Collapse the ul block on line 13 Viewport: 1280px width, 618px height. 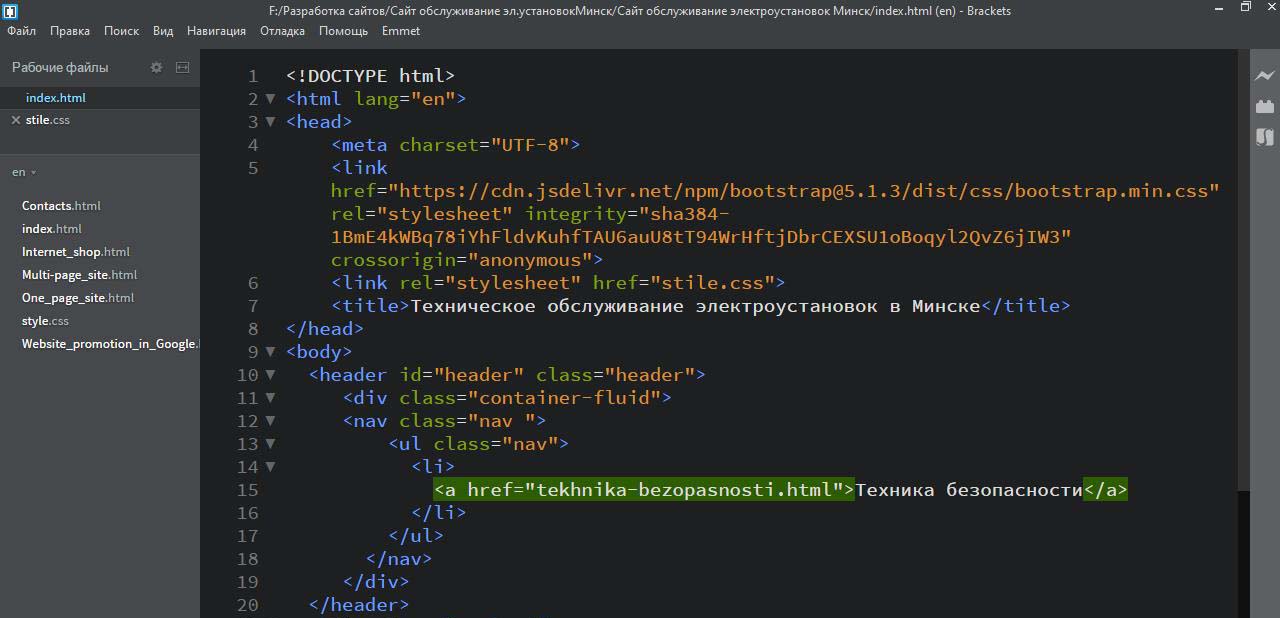(x=270, y=444)
